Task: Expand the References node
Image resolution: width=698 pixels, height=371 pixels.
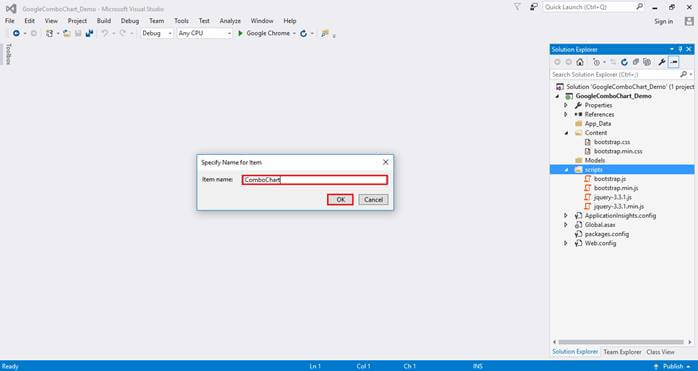Action: 566,114
